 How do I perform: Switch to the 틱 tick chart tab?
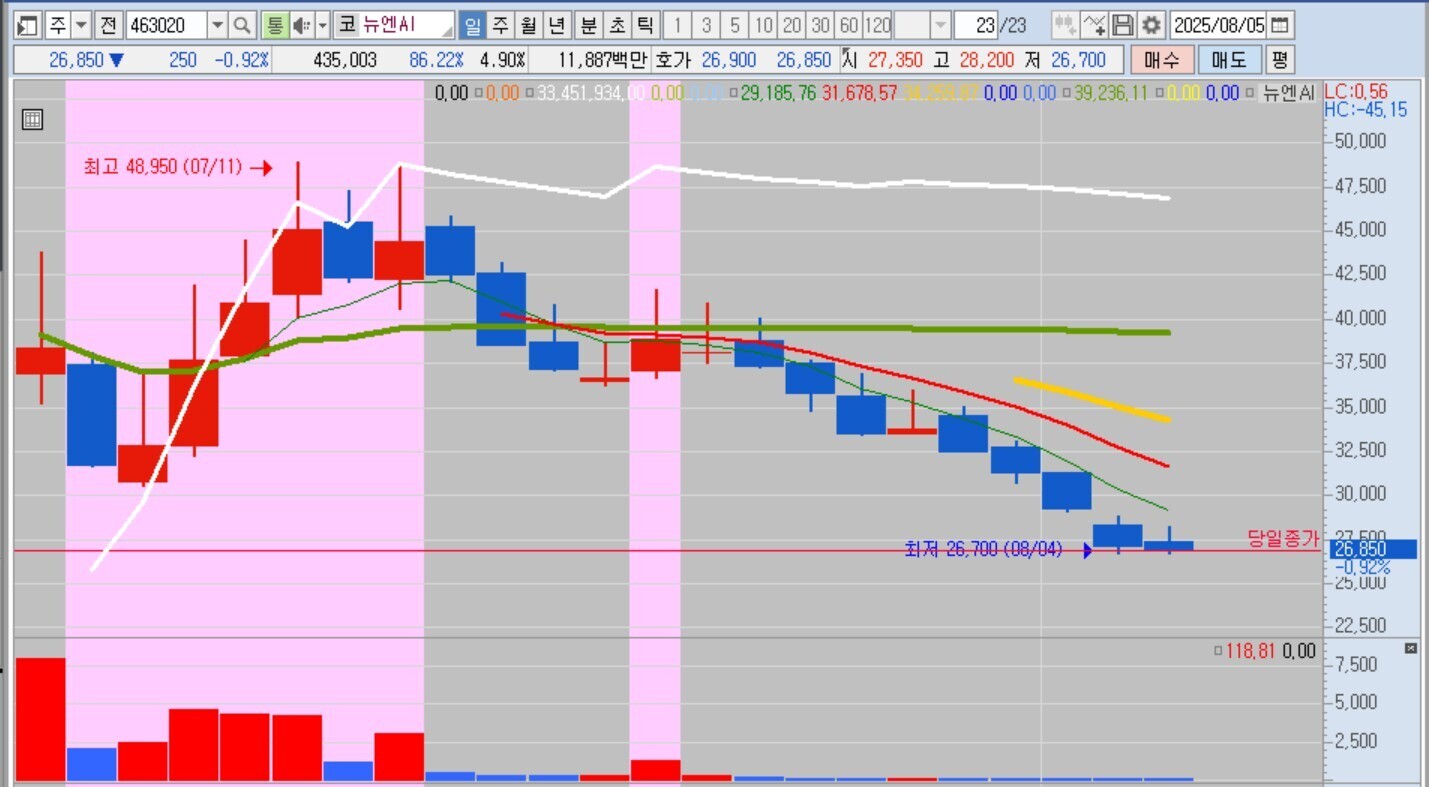click(647, 25)
